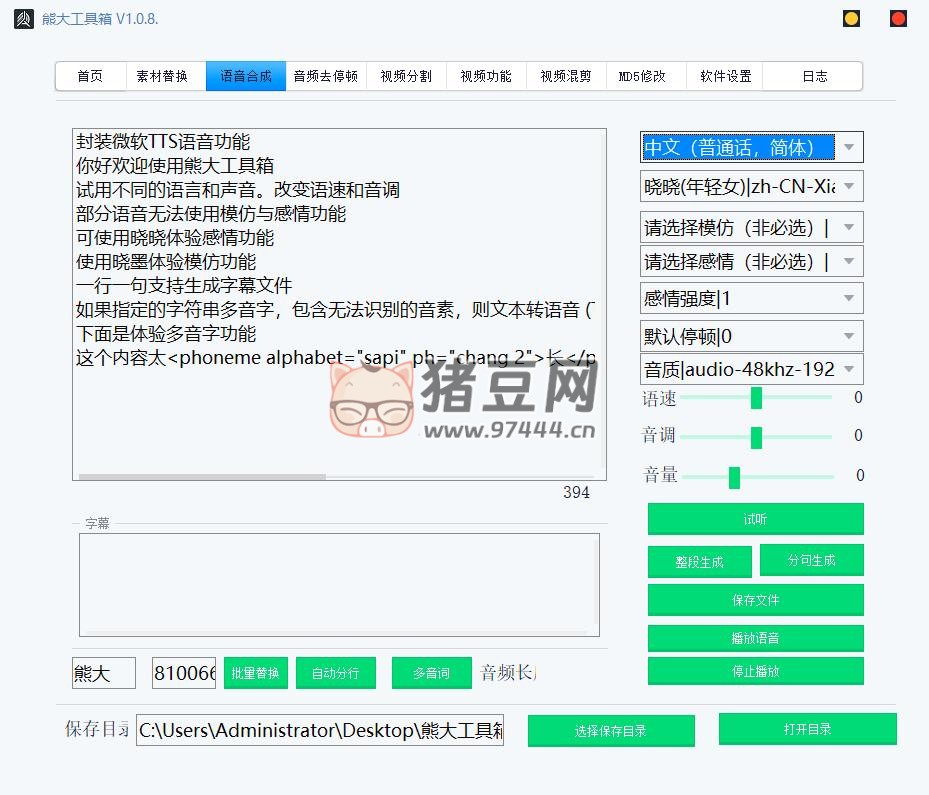
Task: Open the 视频分割 tab
Action: (406, 76)
